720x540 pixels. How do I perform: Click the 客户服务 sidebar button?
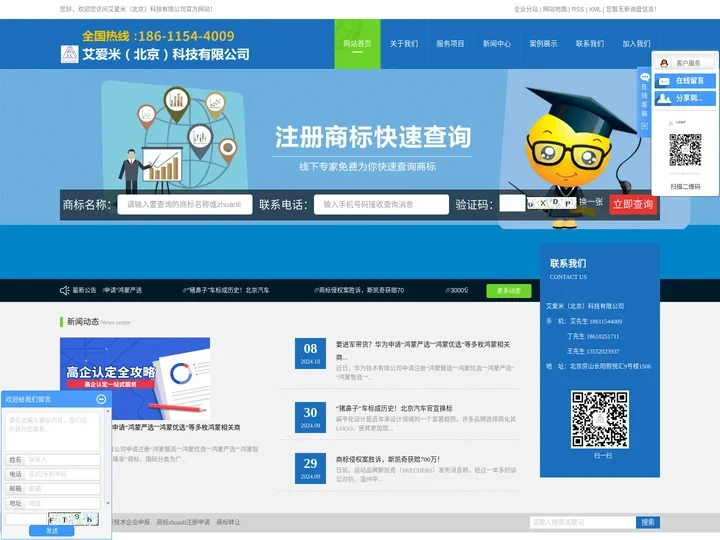click(x=685, y=63)
